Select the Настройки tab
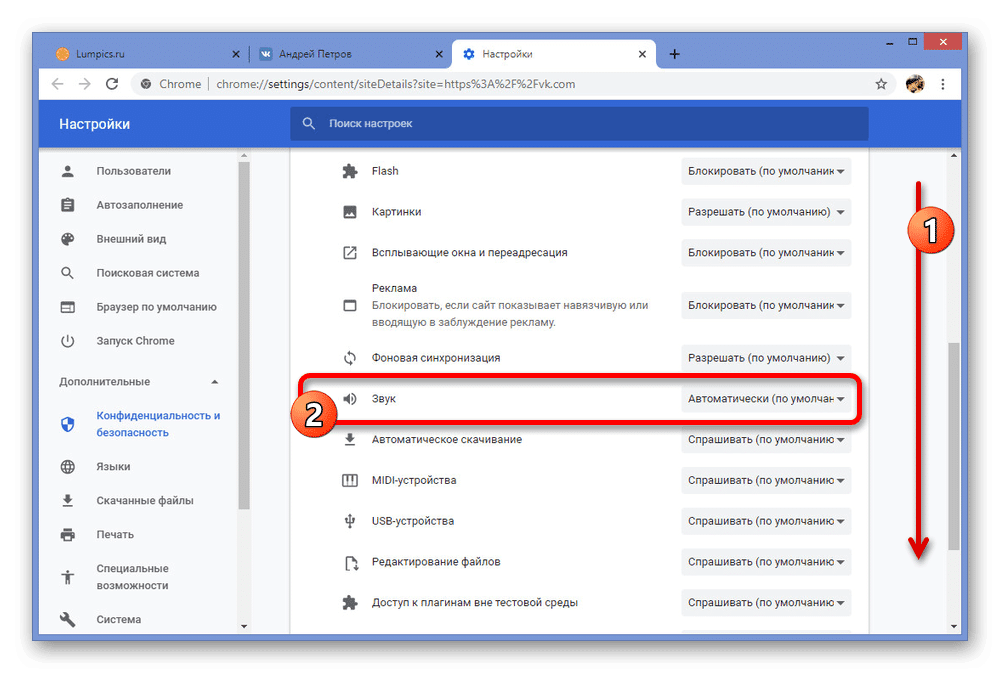The width and height of the screenshot is (1000, 673). click(x=554, y=54)
